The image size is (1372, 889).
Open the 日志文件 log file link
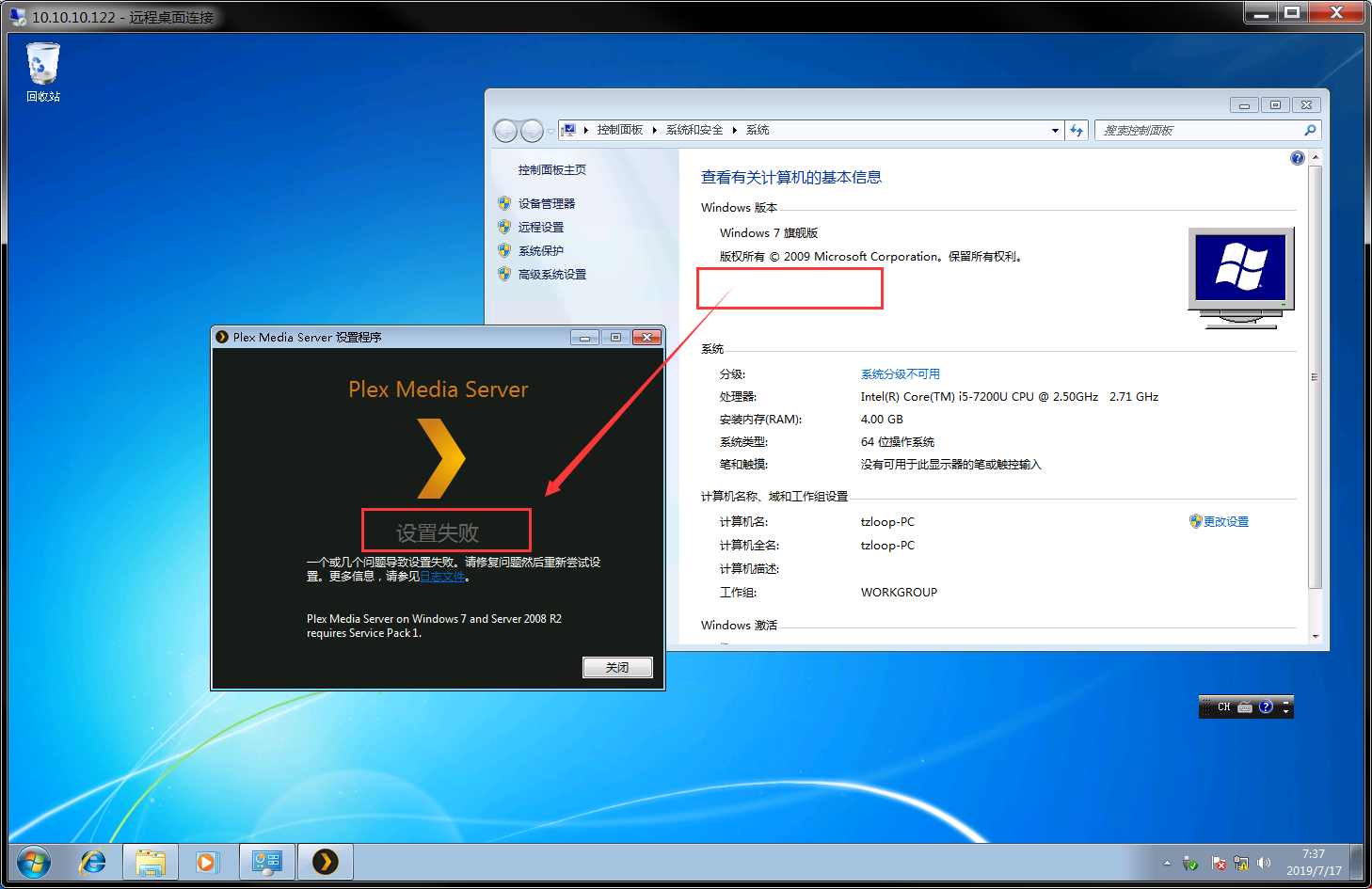(442, 577)
